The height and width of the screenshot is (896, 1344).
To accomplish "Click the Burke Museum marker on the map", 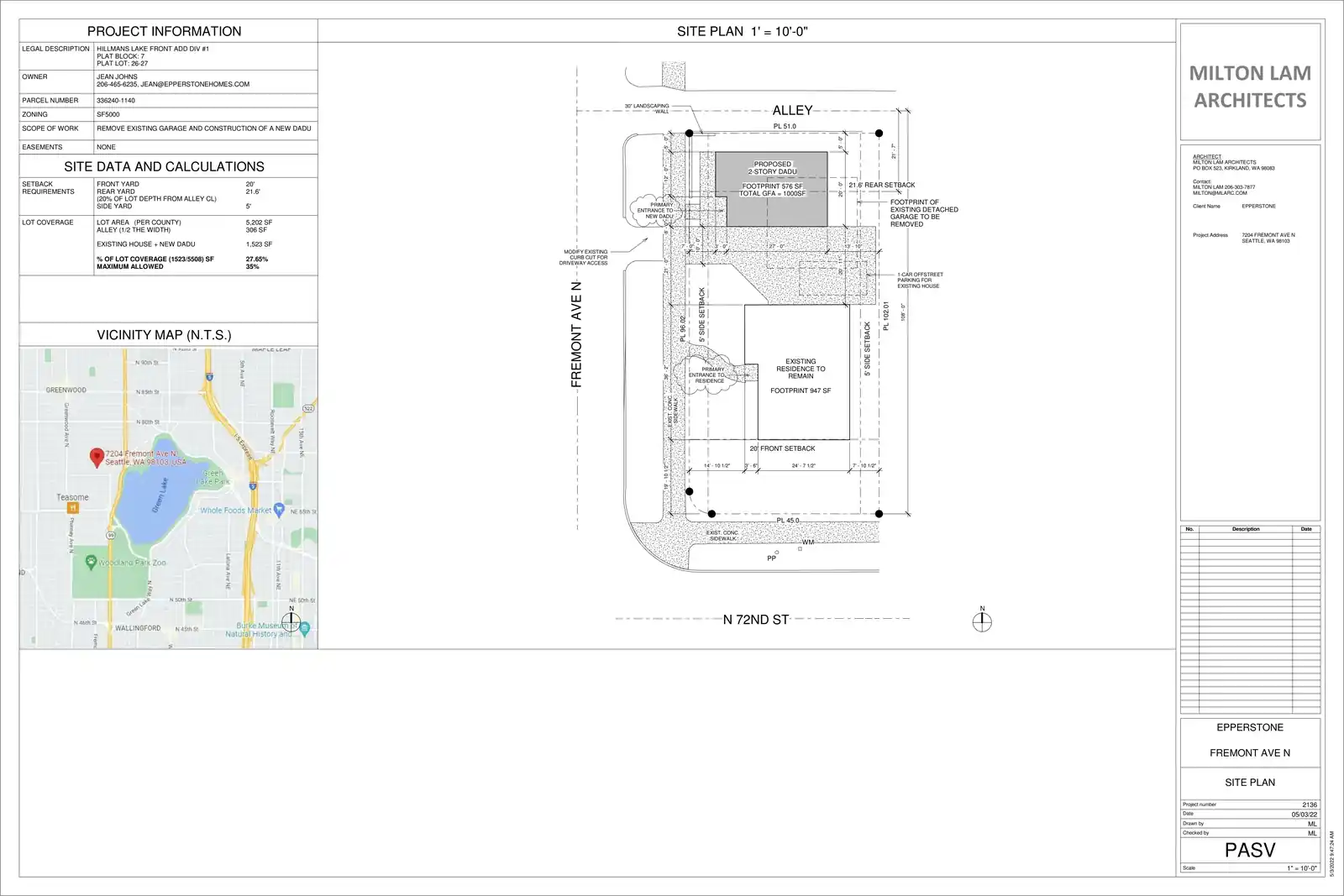I will tap(305, 627).
